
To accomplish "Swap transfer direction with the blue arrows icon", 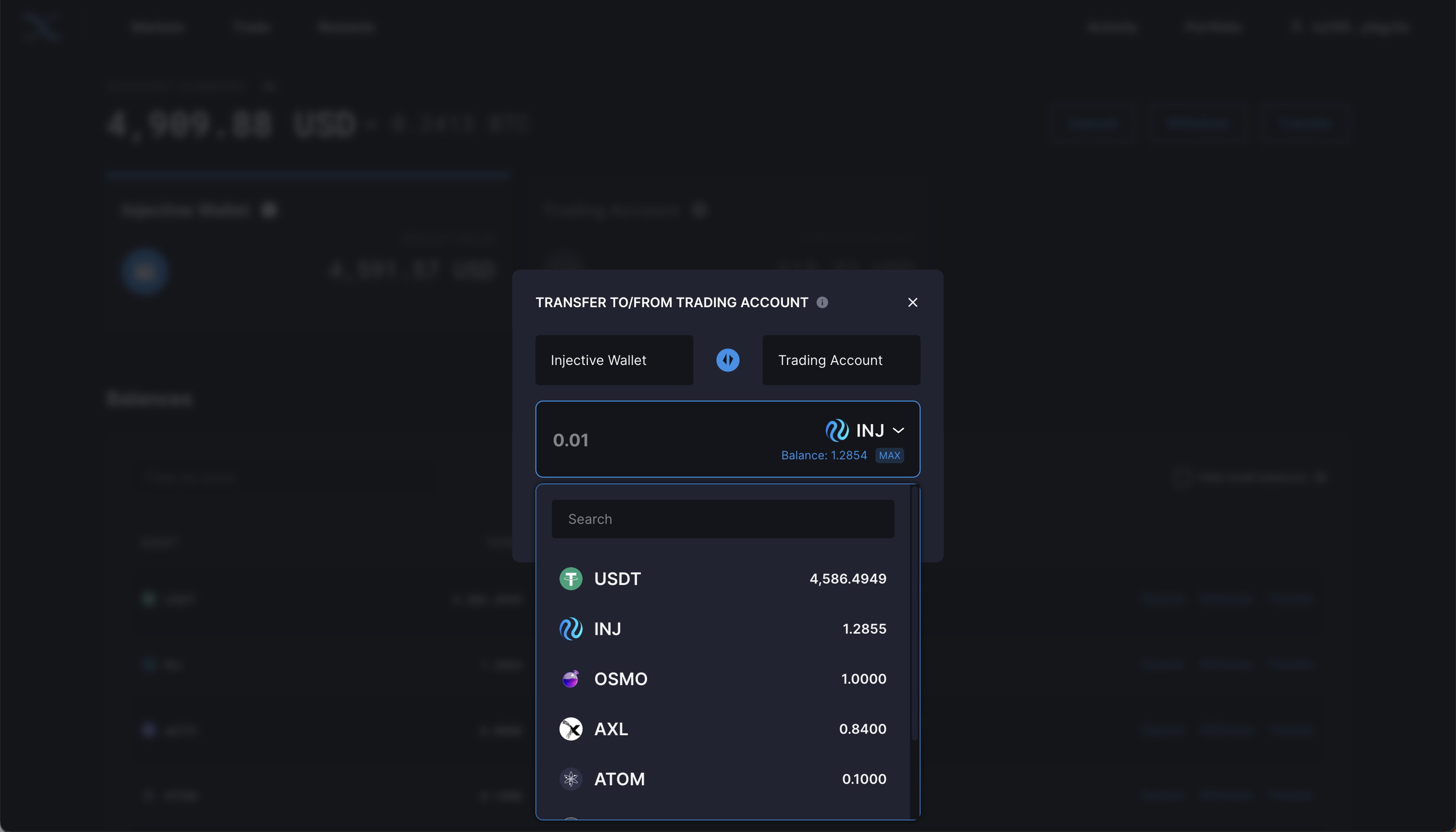I will (728, 360).
